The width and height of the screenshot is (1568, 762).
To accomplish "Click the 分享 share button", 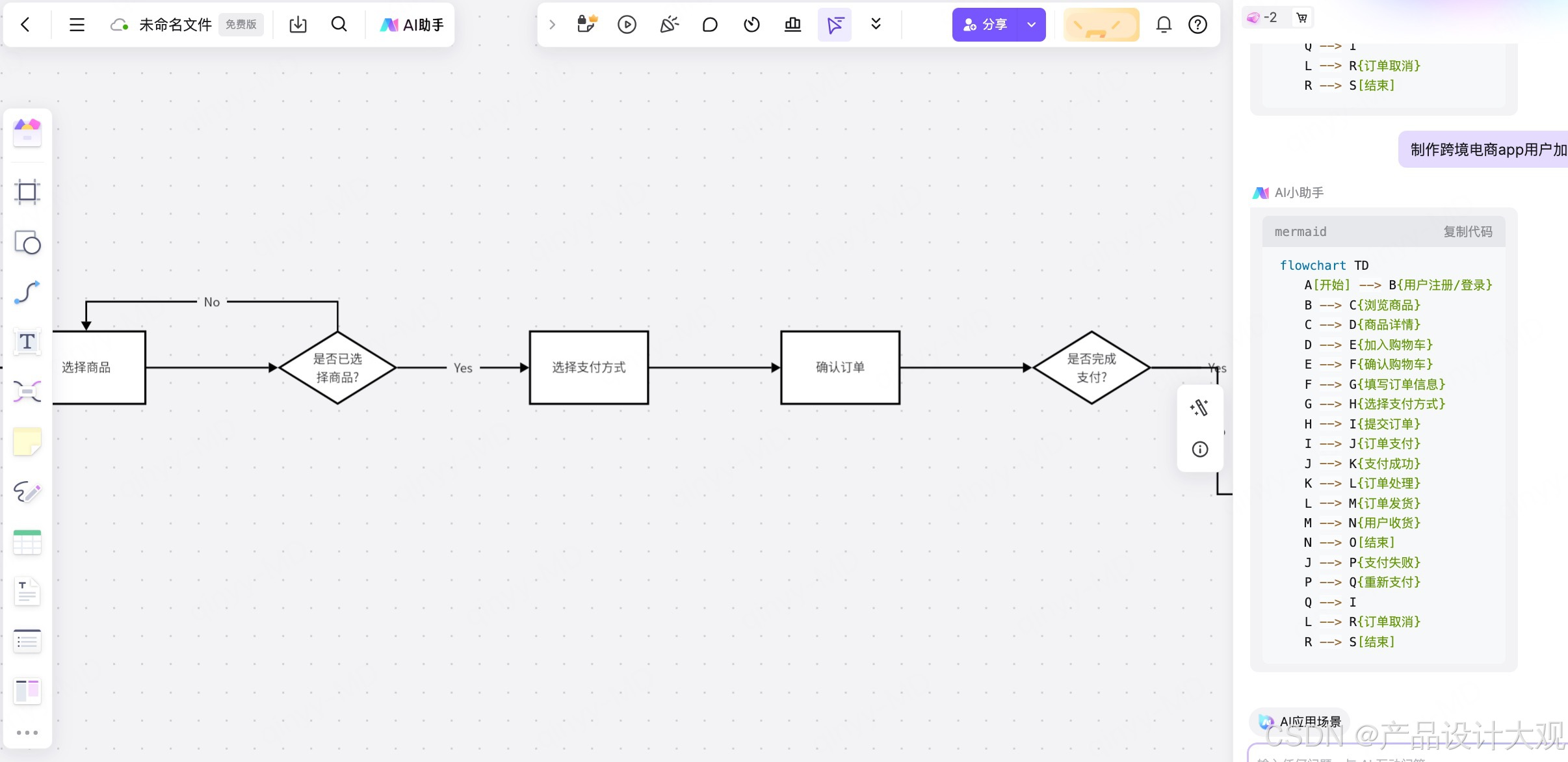I will click(x=985, y=25).
